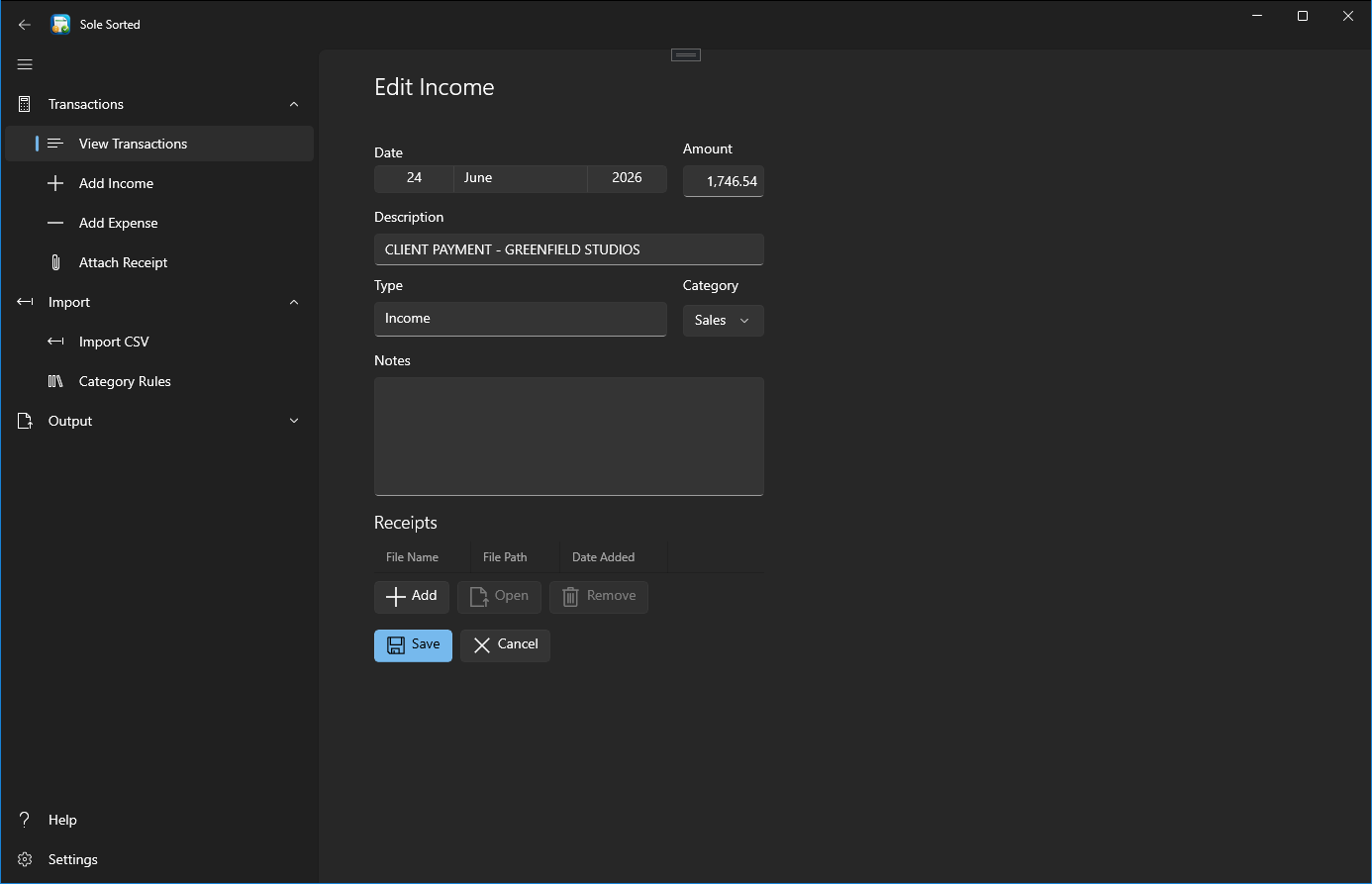Click the Sole Sorted app logo
This screenshot has width=1372, height=884.
(x=60, y=24)
